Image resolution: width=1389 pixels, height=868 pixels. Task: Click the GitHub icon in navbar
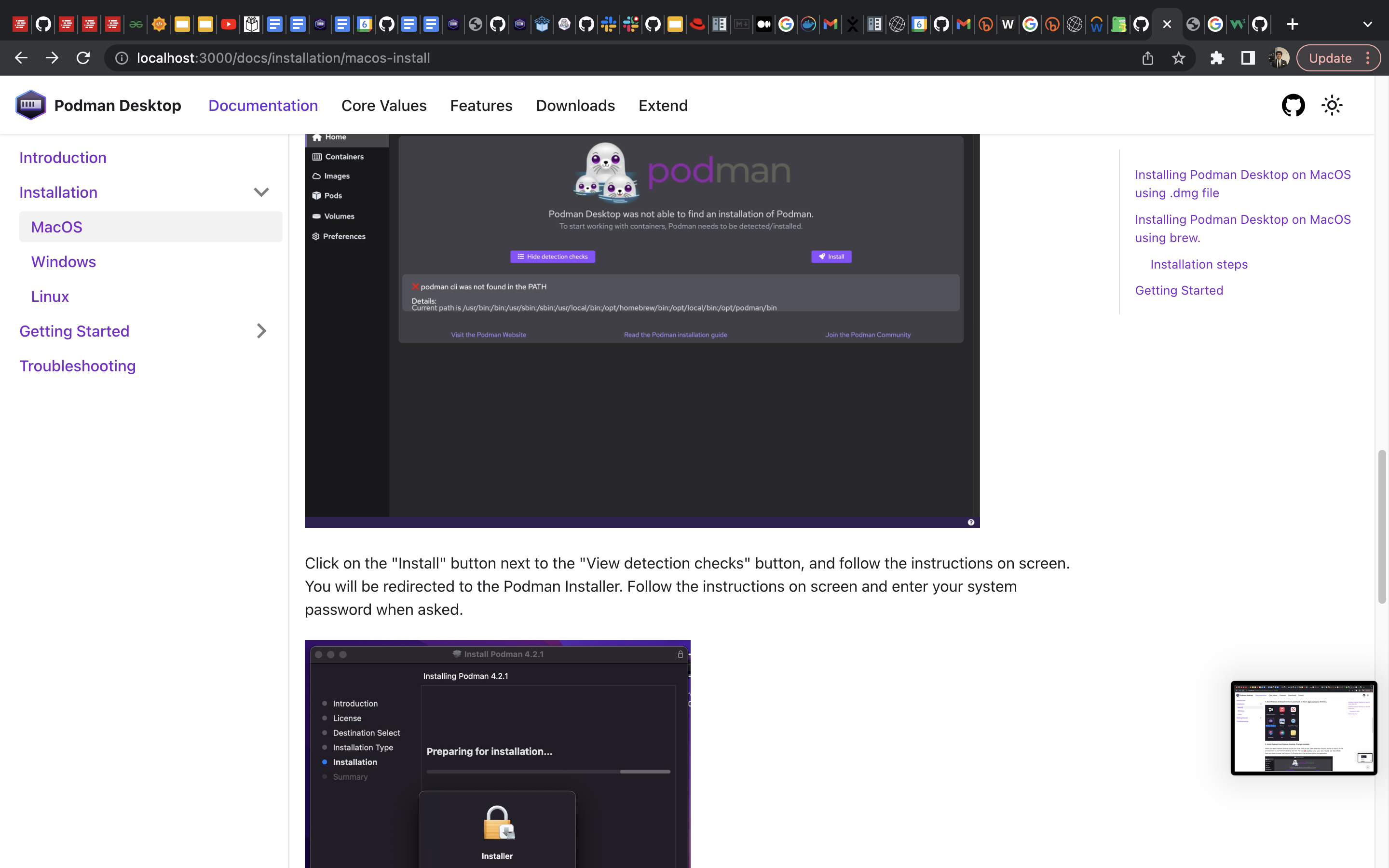pyautogui.click(x=1293, y=106)
